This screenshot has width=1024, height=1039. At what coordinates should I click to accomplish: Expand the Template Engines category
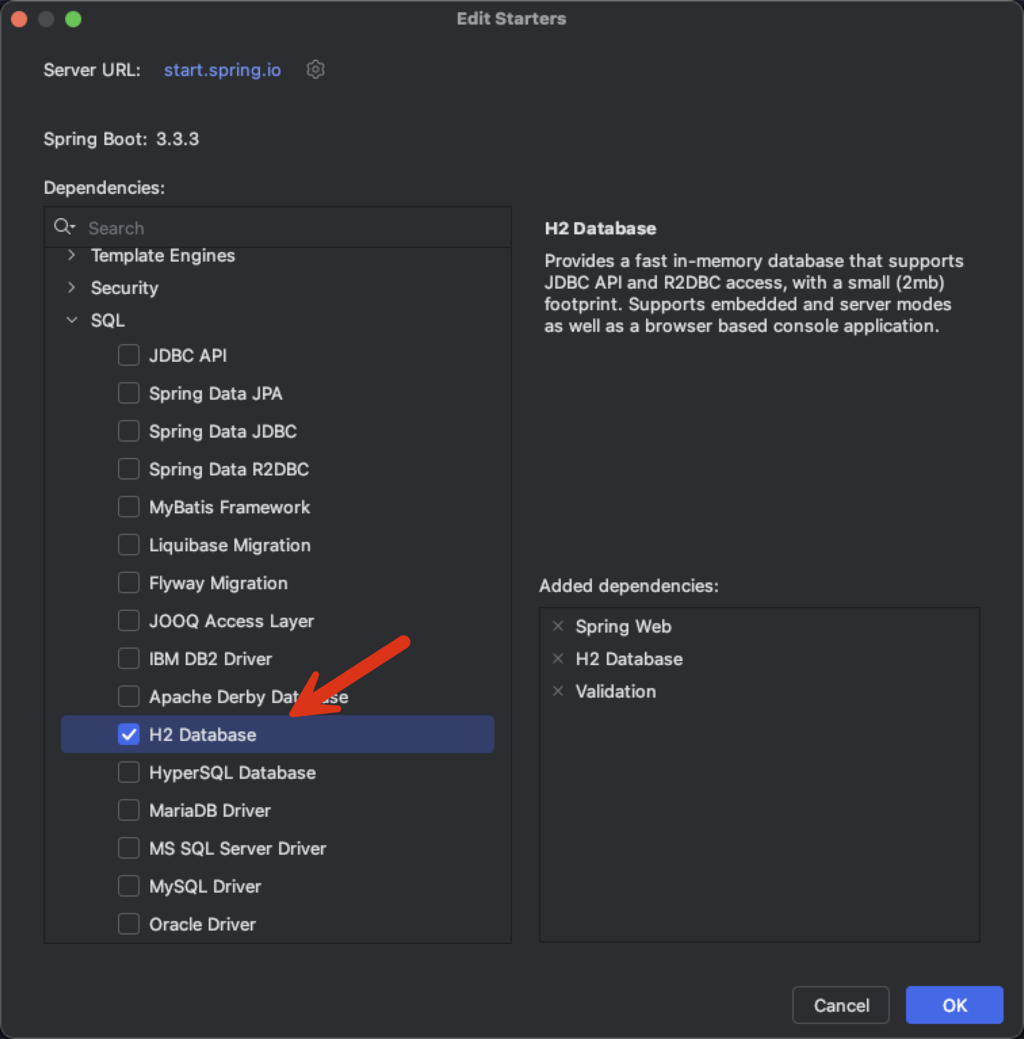click(x=71, y=256)
